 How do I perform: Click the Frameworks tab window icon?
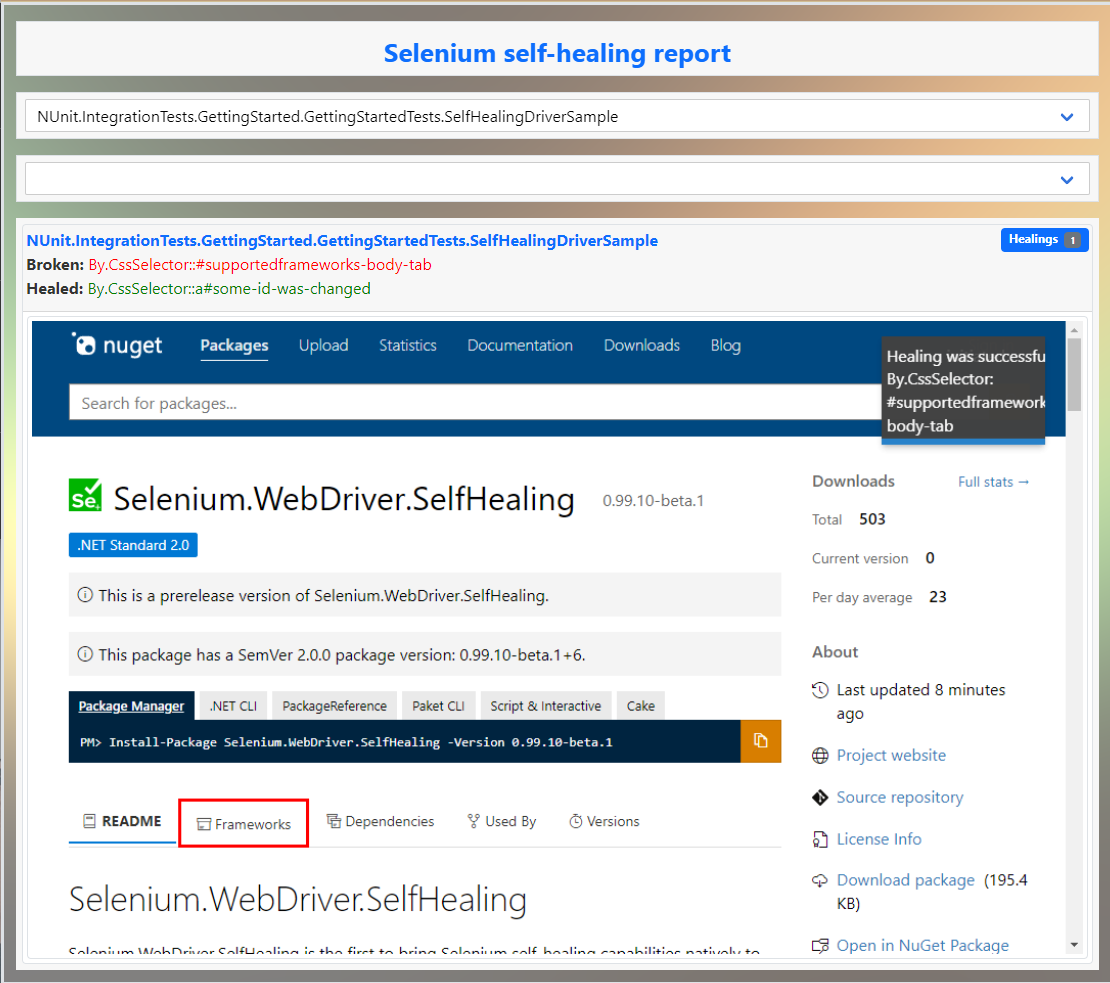(204, 824)
